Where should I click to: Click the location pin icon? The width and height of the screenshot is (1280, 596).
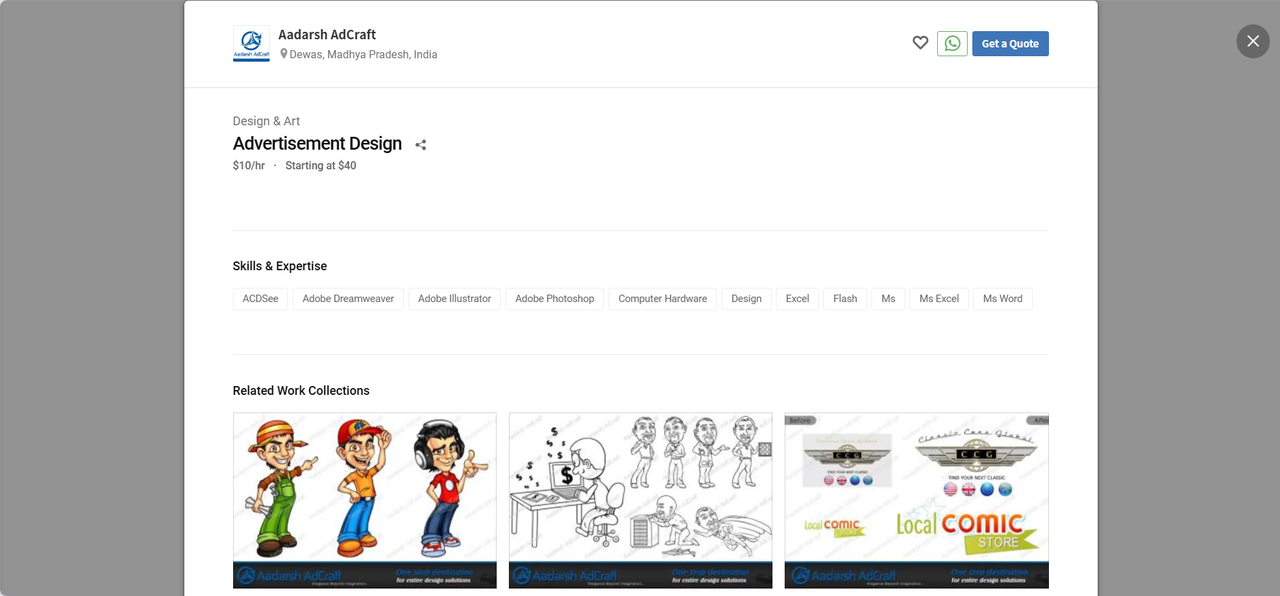tap(283, 54)
